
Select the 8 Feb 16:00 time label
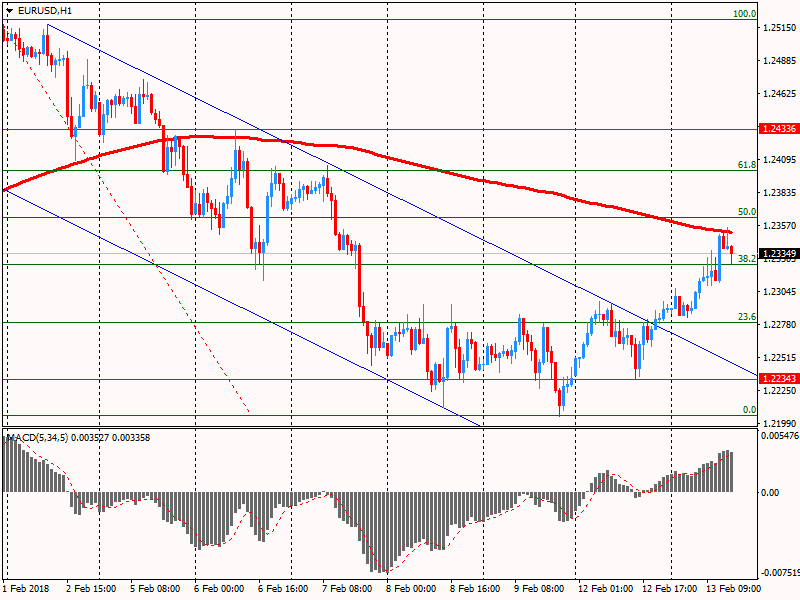475,589
